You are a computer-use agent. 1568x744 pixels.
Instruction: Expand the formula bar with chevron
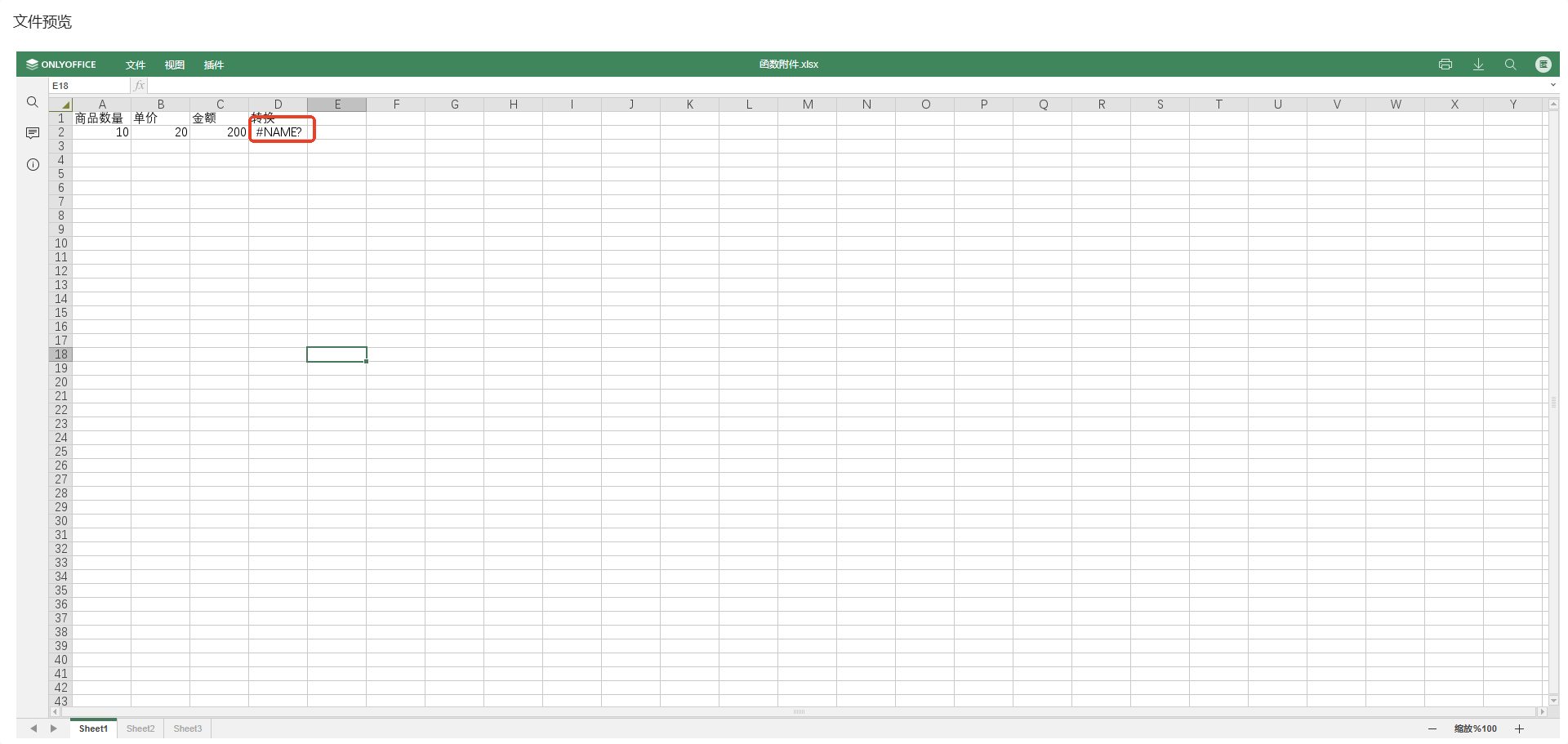pos(1552,86)
